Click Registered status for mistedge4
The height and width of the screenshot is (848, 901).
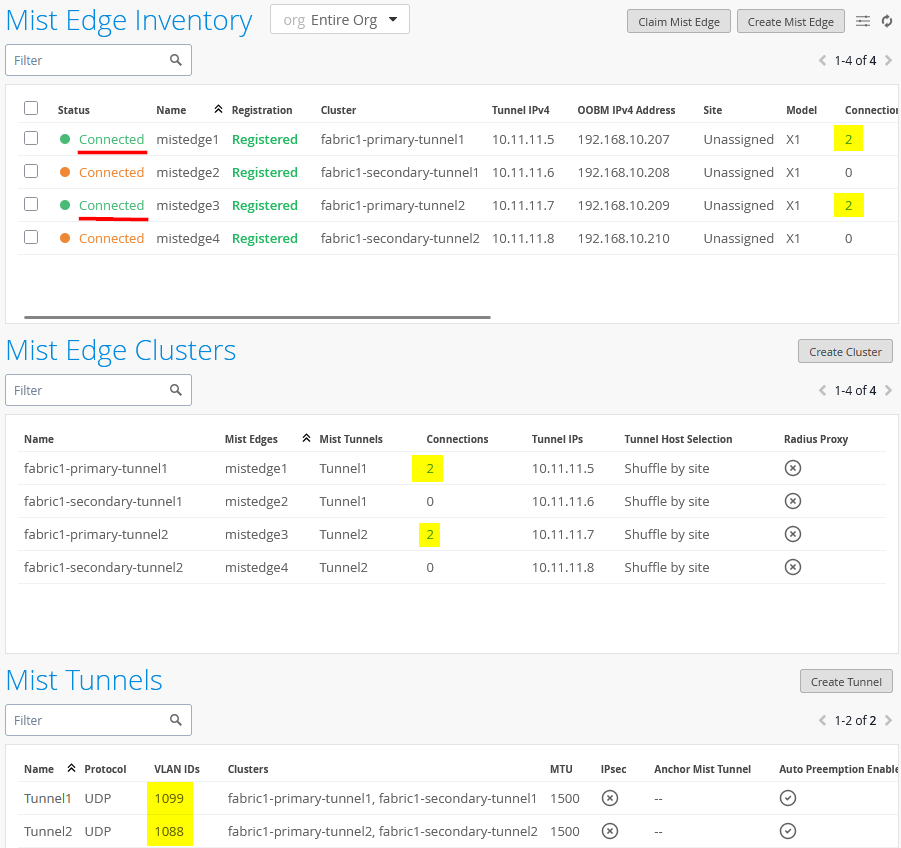tap(264, 238)
